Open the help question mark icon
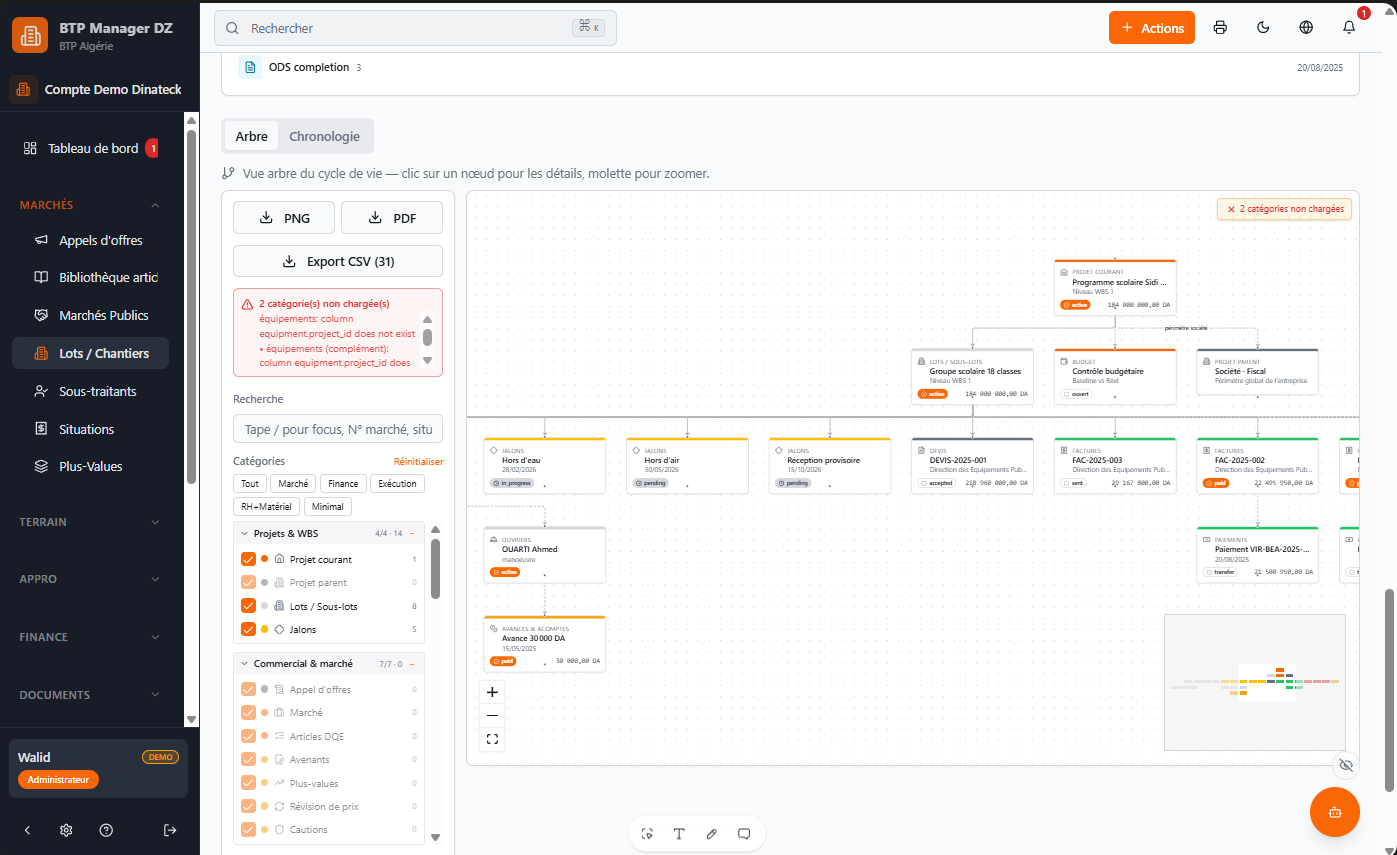This screenshot has width=1397, height=855. point(106,830)
